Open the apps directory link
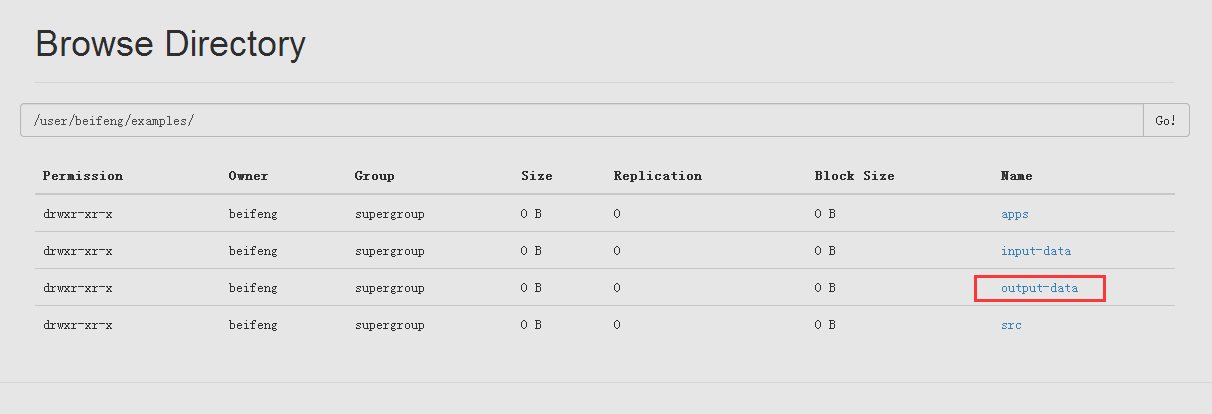This screenshot has height=414, width=1212. tap(1014, 214)
